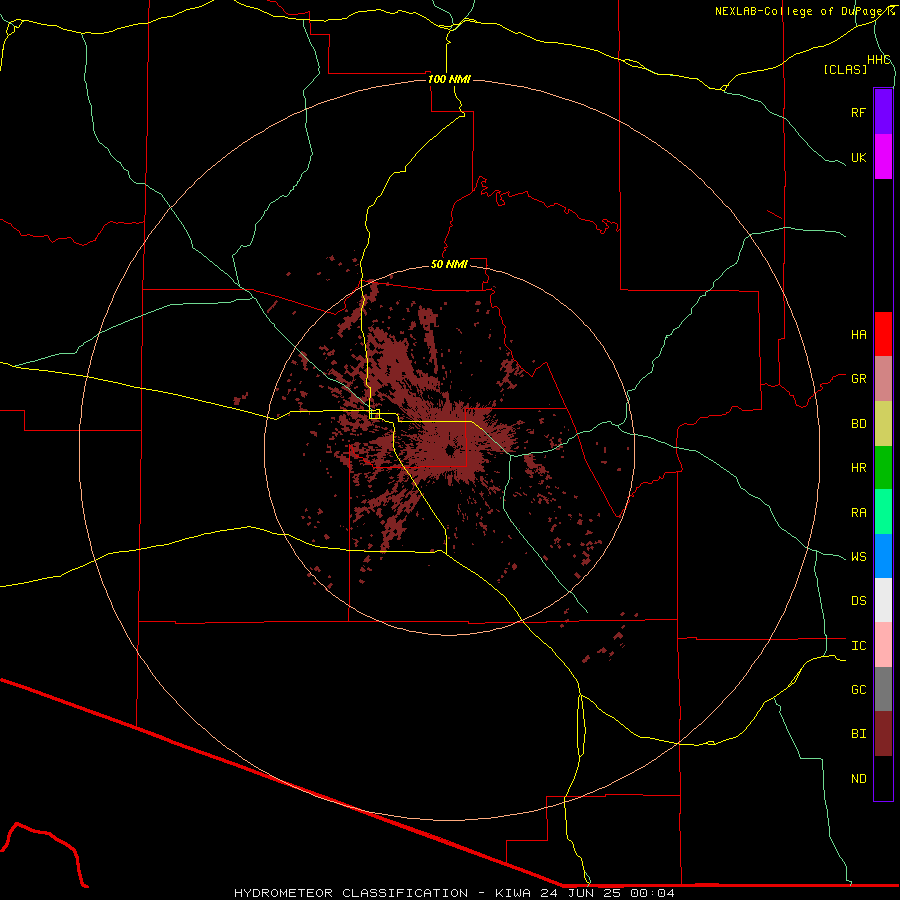The width and height of the screenshot is (900, 900).
Task: Click the GC gray legend swatch
Action: coord(883,689)
